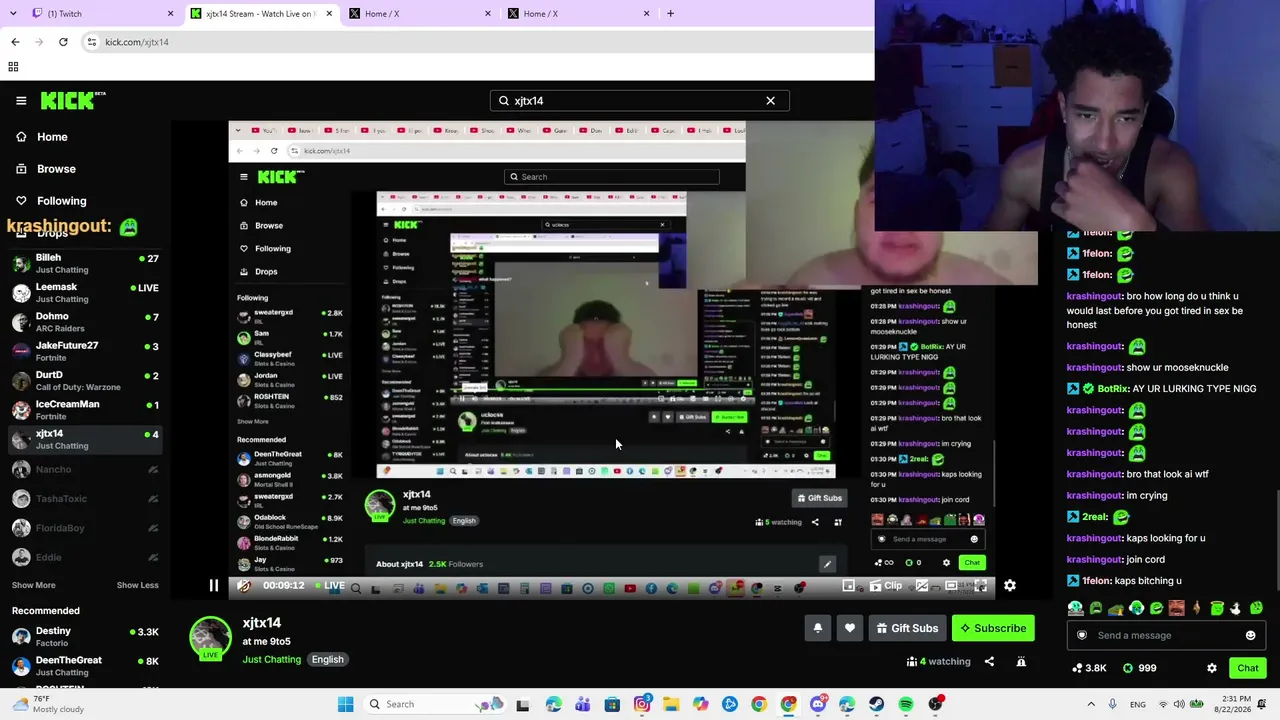Click the English language tag
This screenshot has height=720, width=1280.
(327, 659)
